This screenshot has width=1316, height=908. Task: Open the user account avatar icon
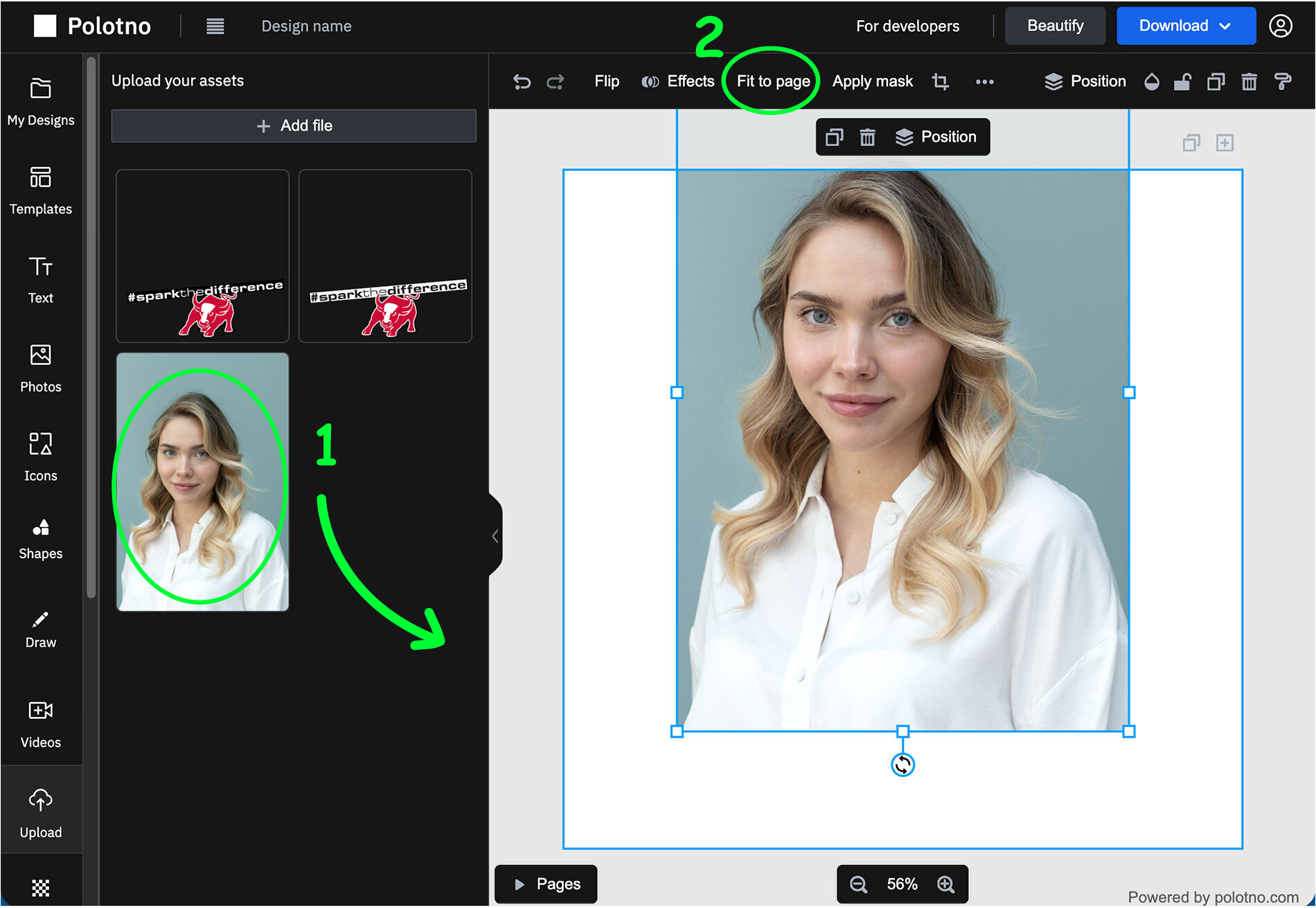1281,26
